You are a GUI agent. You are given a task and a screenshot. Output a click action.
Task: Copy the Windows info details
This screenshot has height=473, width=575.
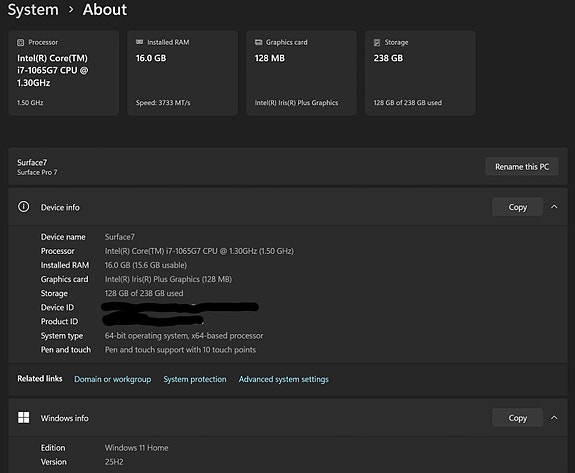click(x=517, y=418)
